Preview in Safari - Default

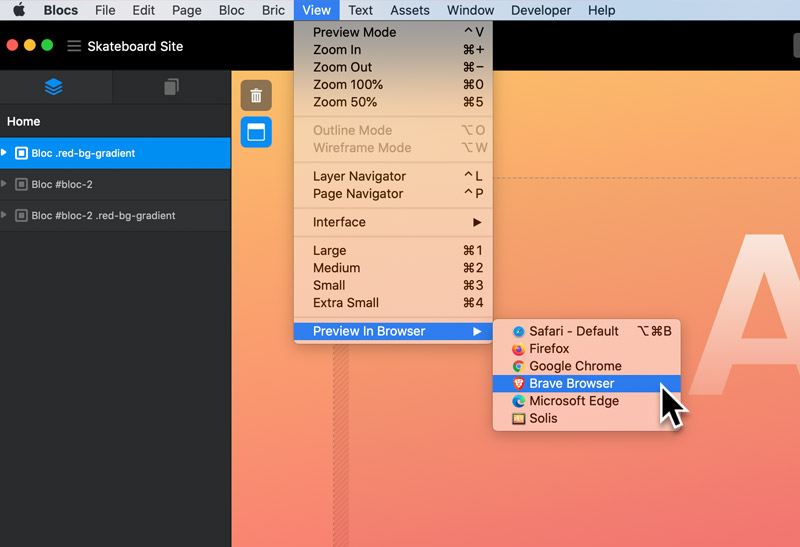[587, 331]
